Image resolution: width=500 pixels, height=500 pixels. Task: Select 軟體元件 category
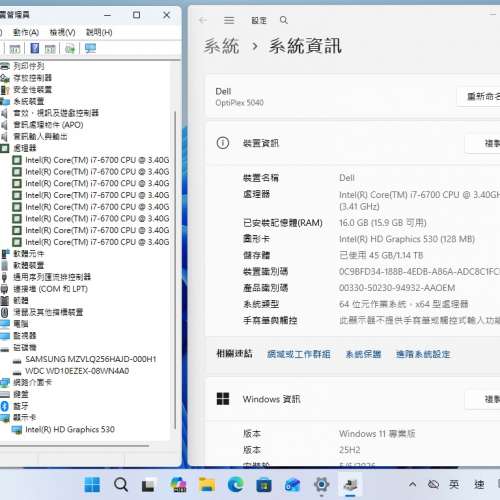click(29, 254)
